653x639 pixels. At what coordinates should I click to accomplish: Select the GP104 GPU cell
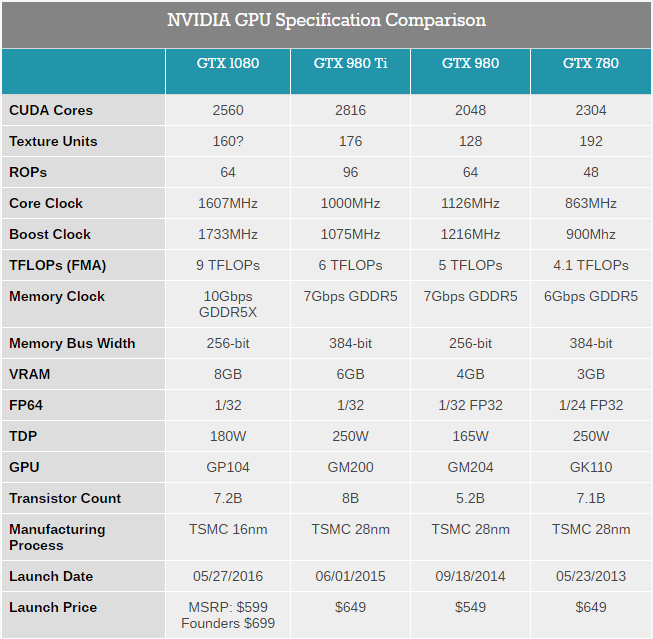click(228, 467)
